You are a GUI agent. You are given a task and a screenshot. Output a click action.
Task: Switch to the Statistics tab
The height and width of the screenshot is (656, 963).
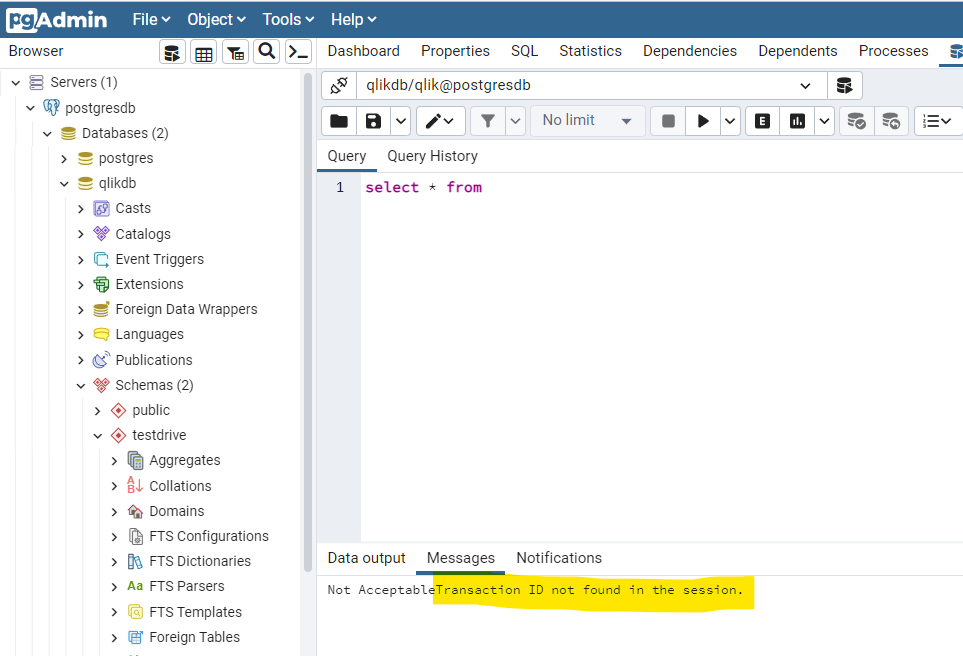[590, 51]
